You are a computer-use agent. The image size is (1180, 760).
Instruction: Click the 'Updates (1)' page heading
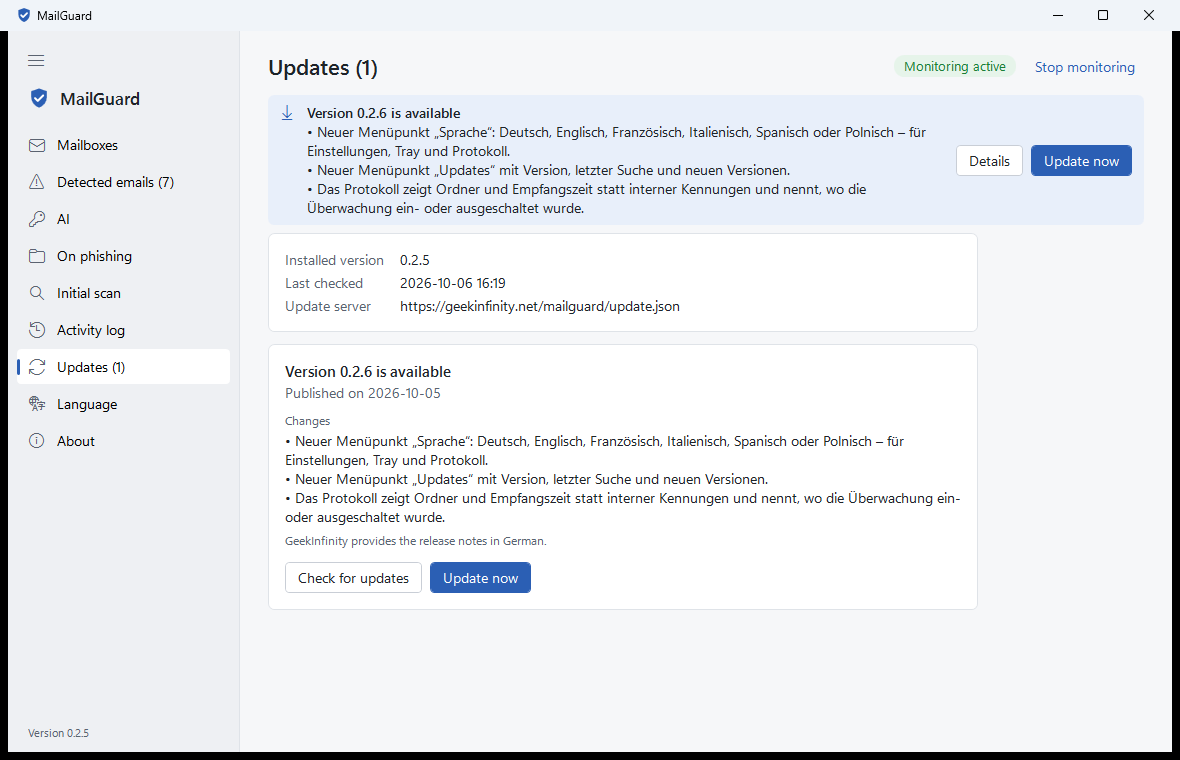(x=323, y=68)
